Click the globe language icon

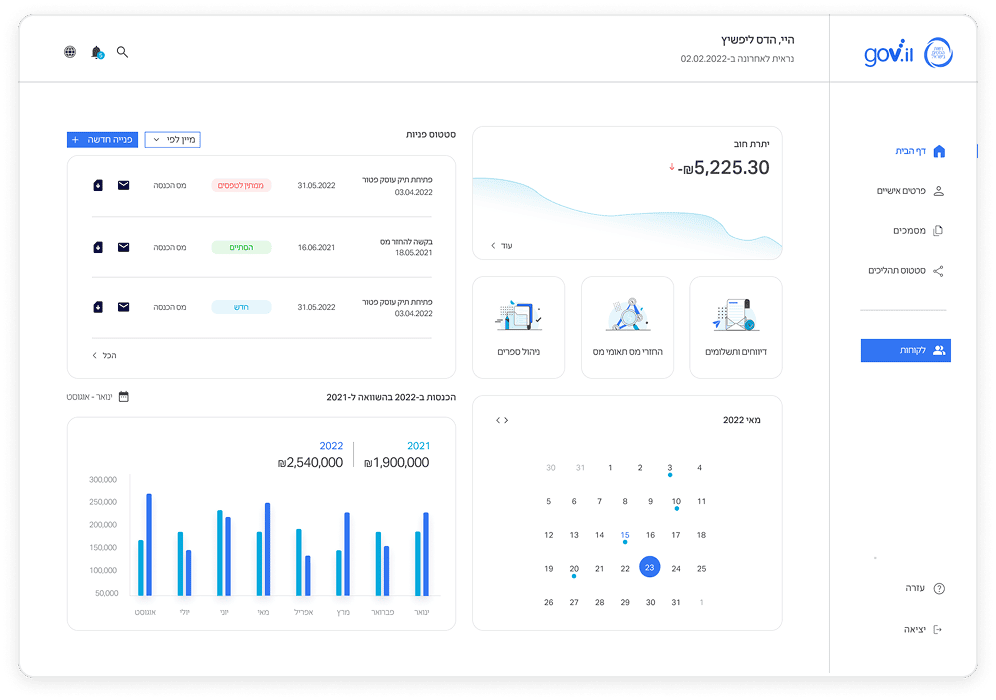(x=70, y=52)
